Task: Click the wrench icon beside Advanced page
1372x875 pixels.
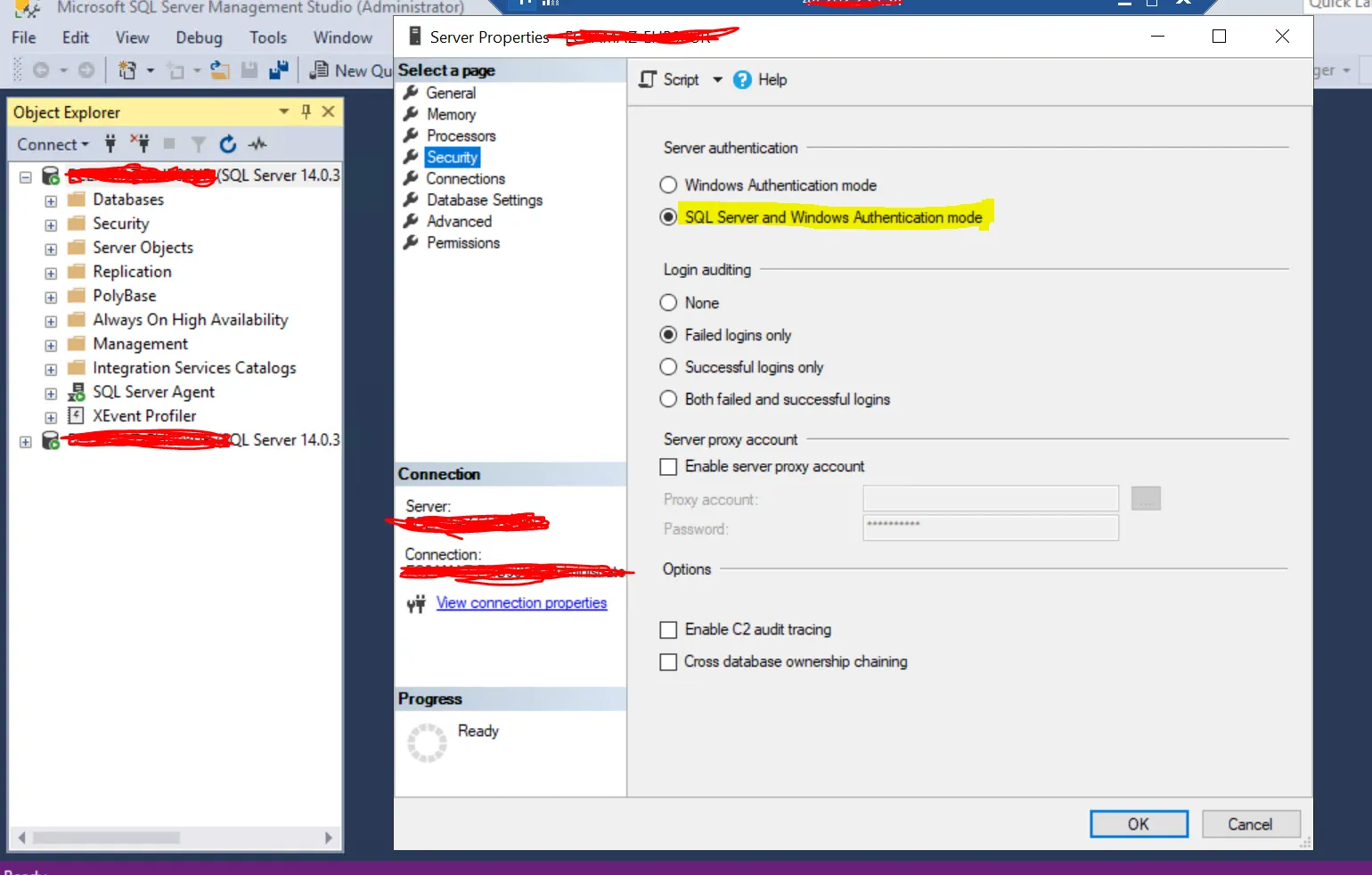Action: pos(411,221)
